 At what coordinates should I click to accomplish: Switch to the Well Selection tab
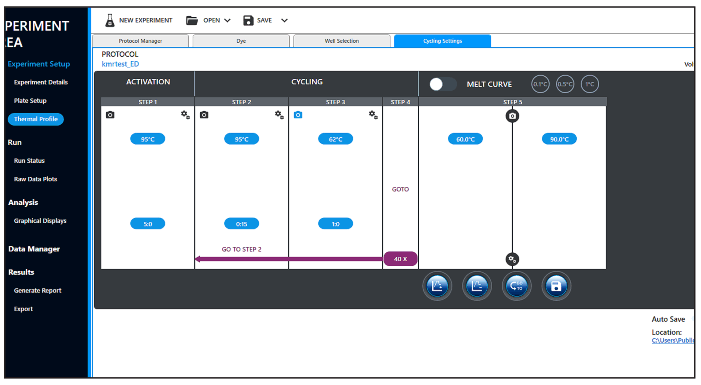pyautogui.click(x=342, y=41)
